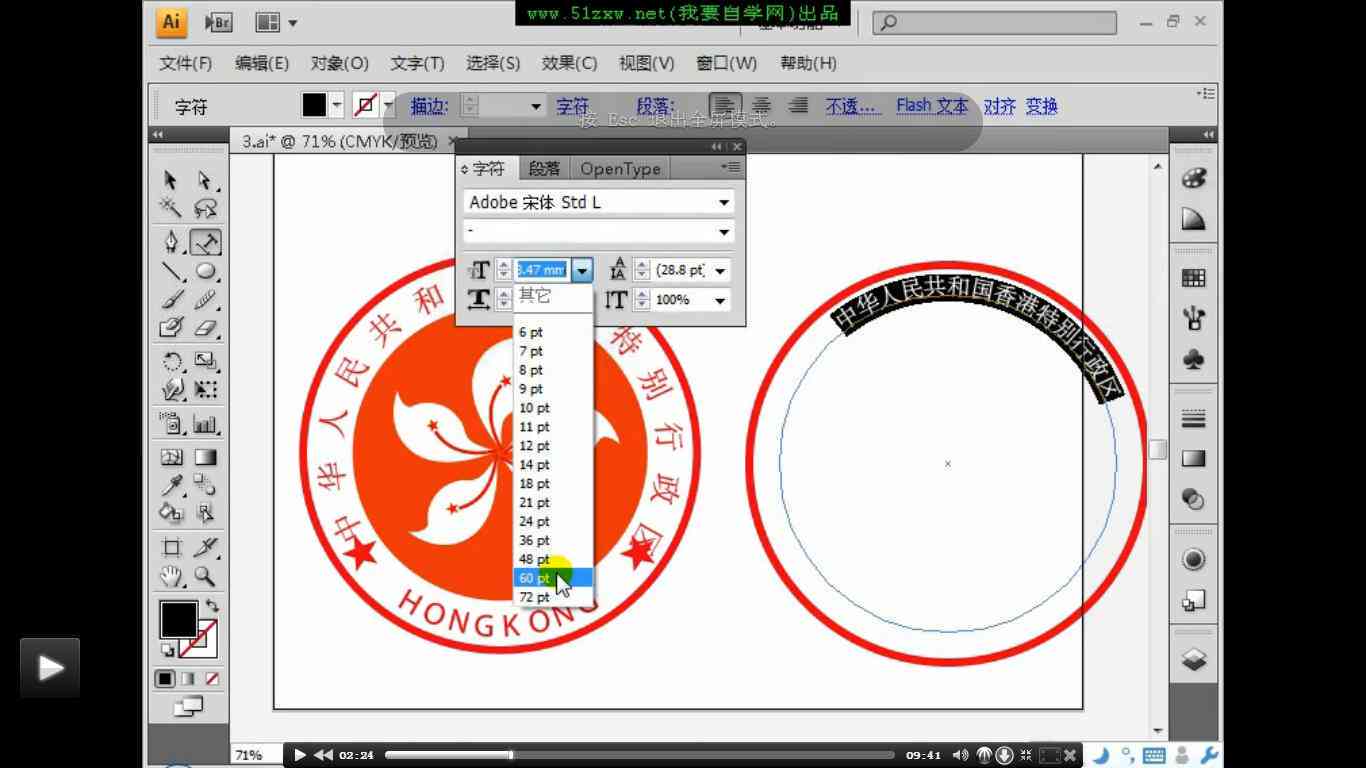The width and height of the screenshot is (1366, 768).
Task: Select the Eyedropper tool
Action: [x=171, y=486]
